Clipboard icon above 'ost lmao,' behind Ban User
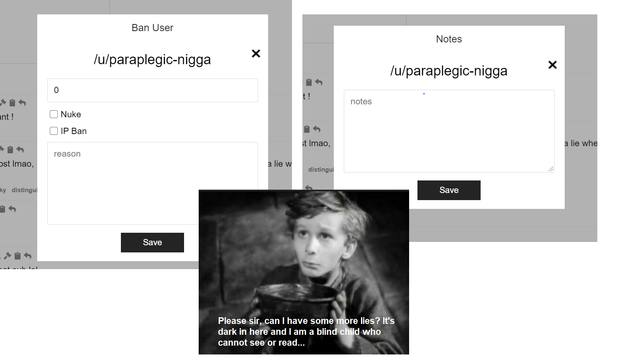The width and height of the screenshot is (640, 363). click(x=10, y=150)
